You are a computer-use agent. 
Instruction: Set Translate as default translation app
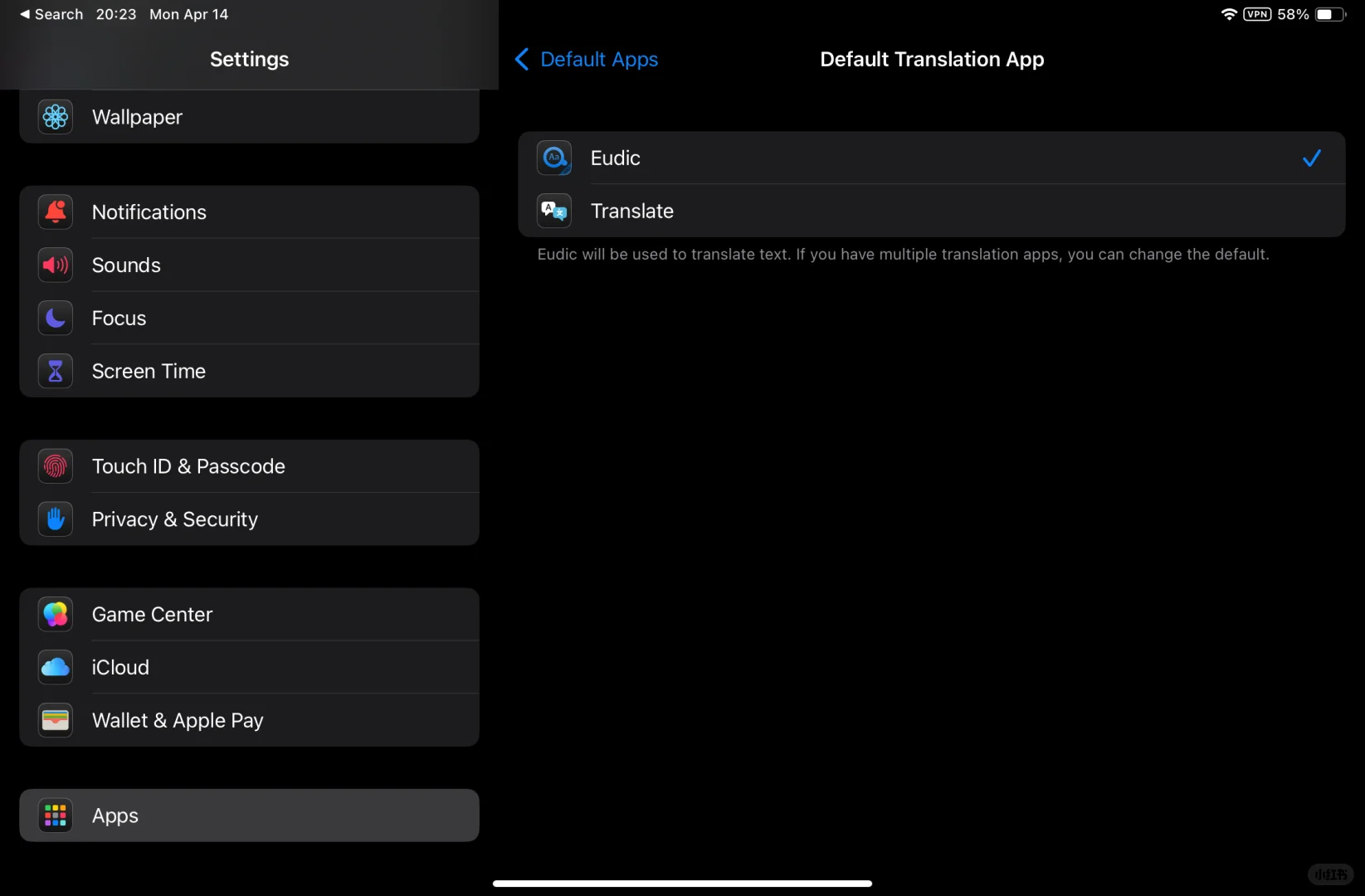tap(931, 211)
